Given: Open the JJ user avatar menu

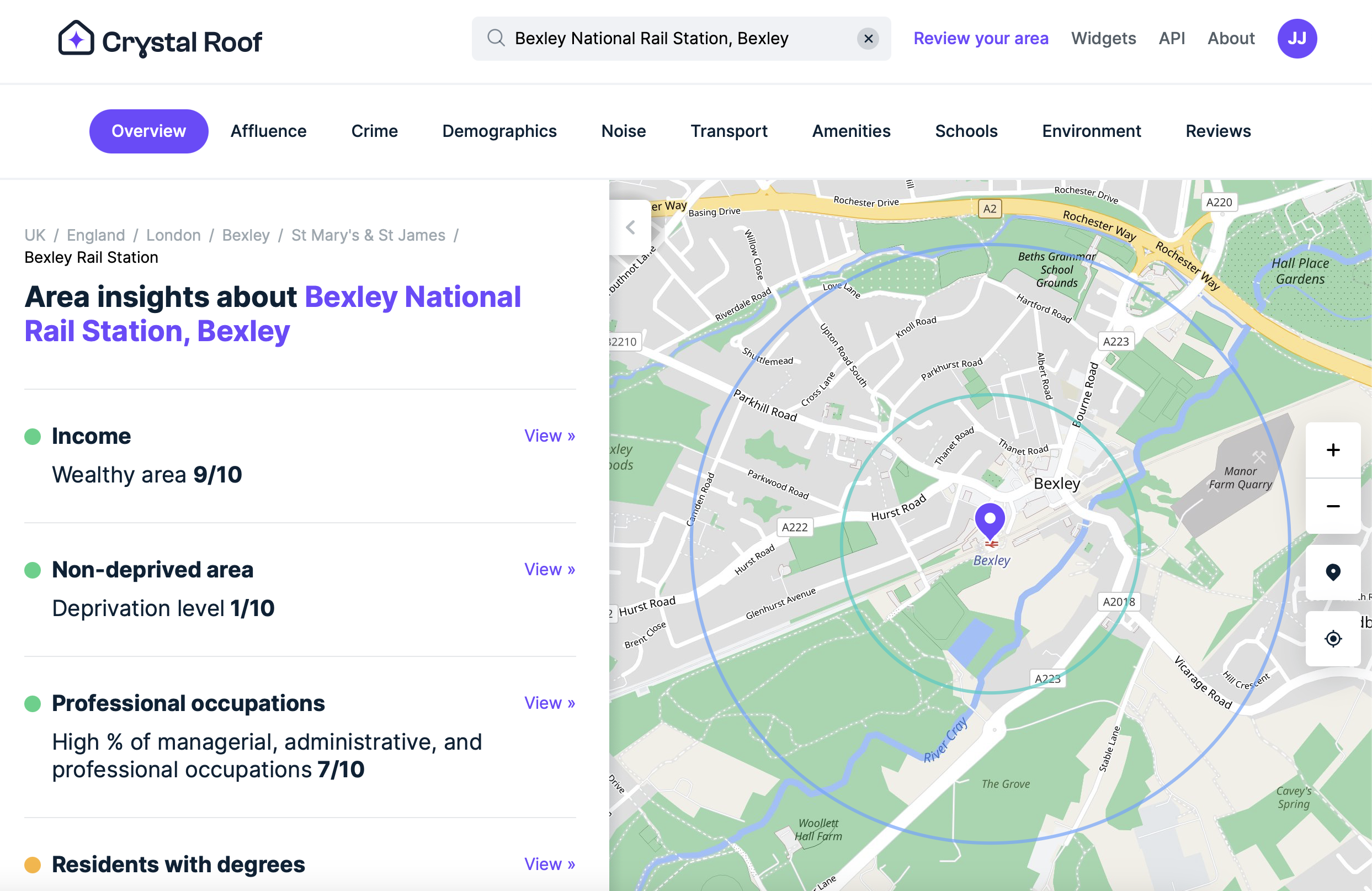Looking at the screenshot, I should [x=1296, y=39].
